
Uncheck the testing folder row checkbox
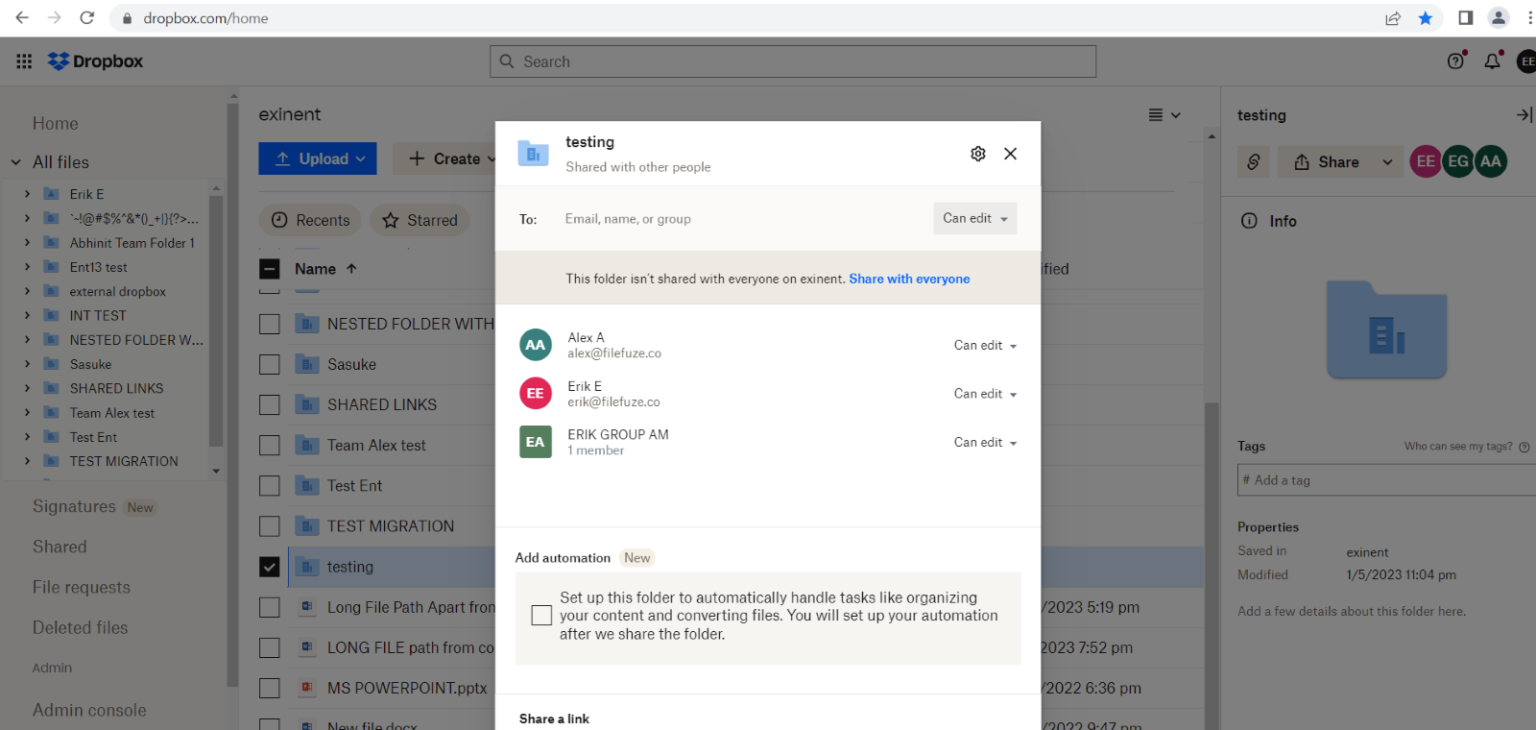[x=269, y=566]
